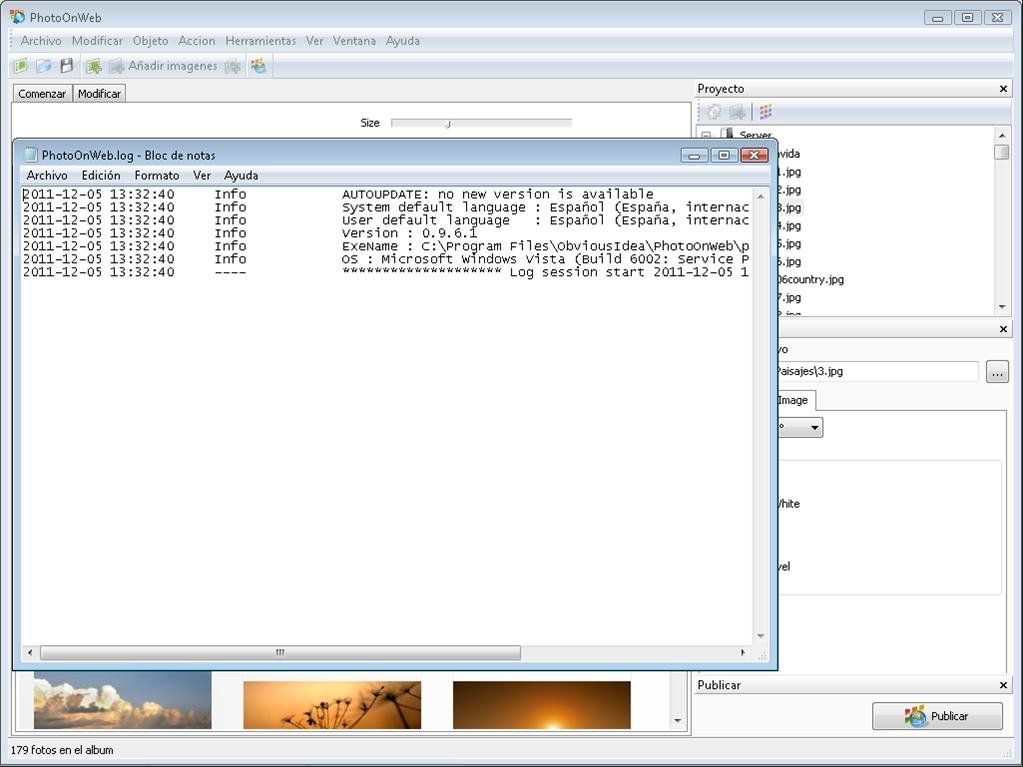The image size is (1023, 767).
Task: Click the cloudy sky photo thumbnail
Action: pos(123,700)
